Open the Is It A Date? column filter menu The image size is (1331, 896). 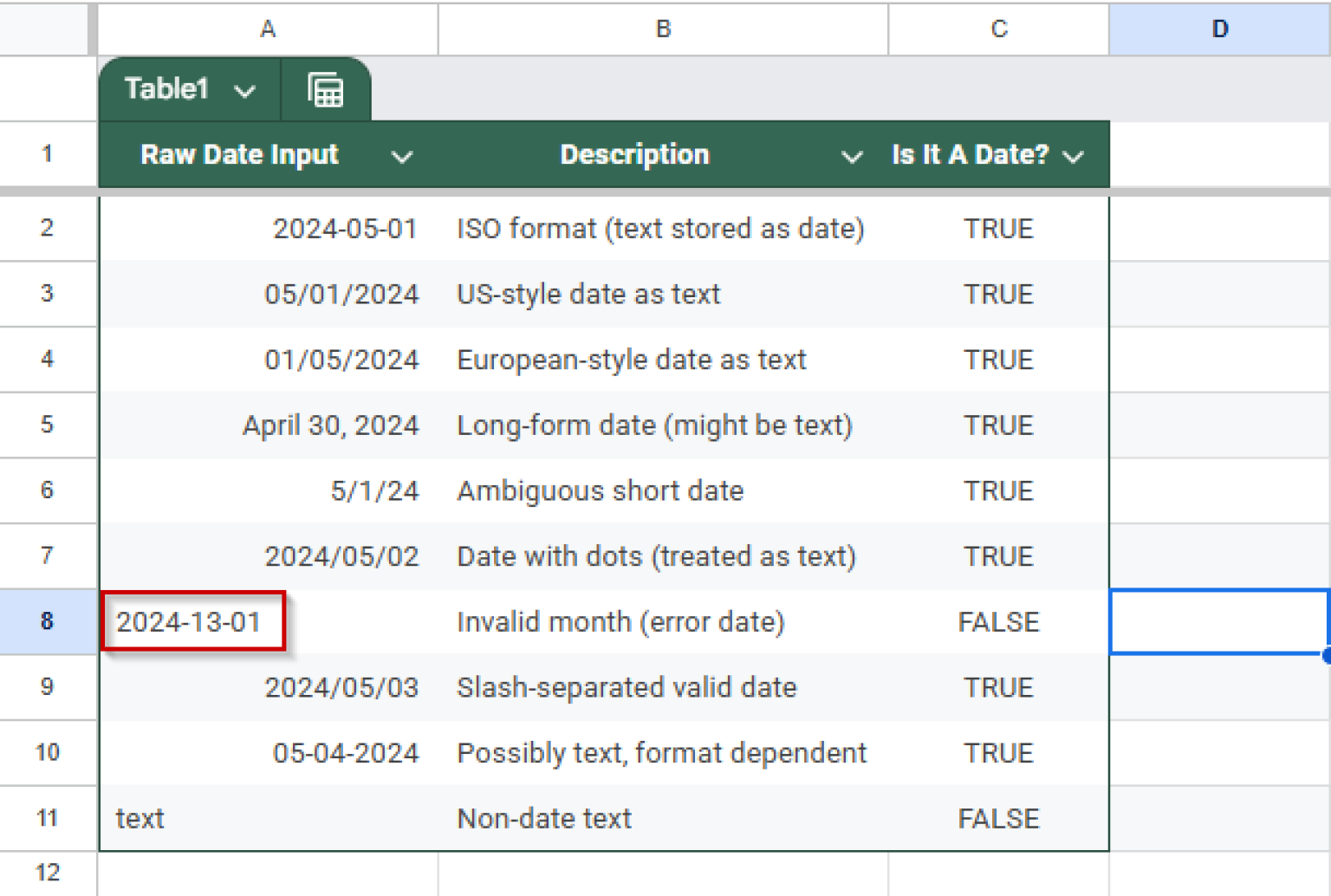(1074, 157)
